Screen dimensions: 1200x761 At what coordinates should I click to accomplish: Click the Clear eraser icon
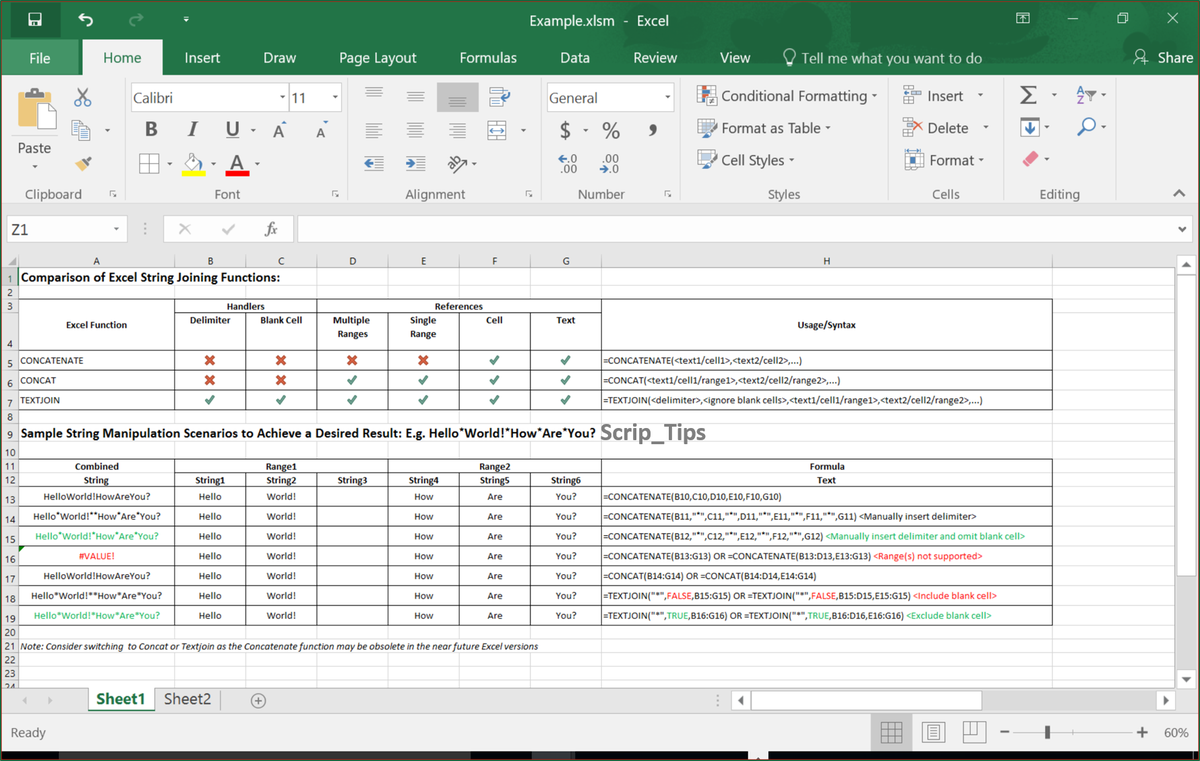(1030, 160)
